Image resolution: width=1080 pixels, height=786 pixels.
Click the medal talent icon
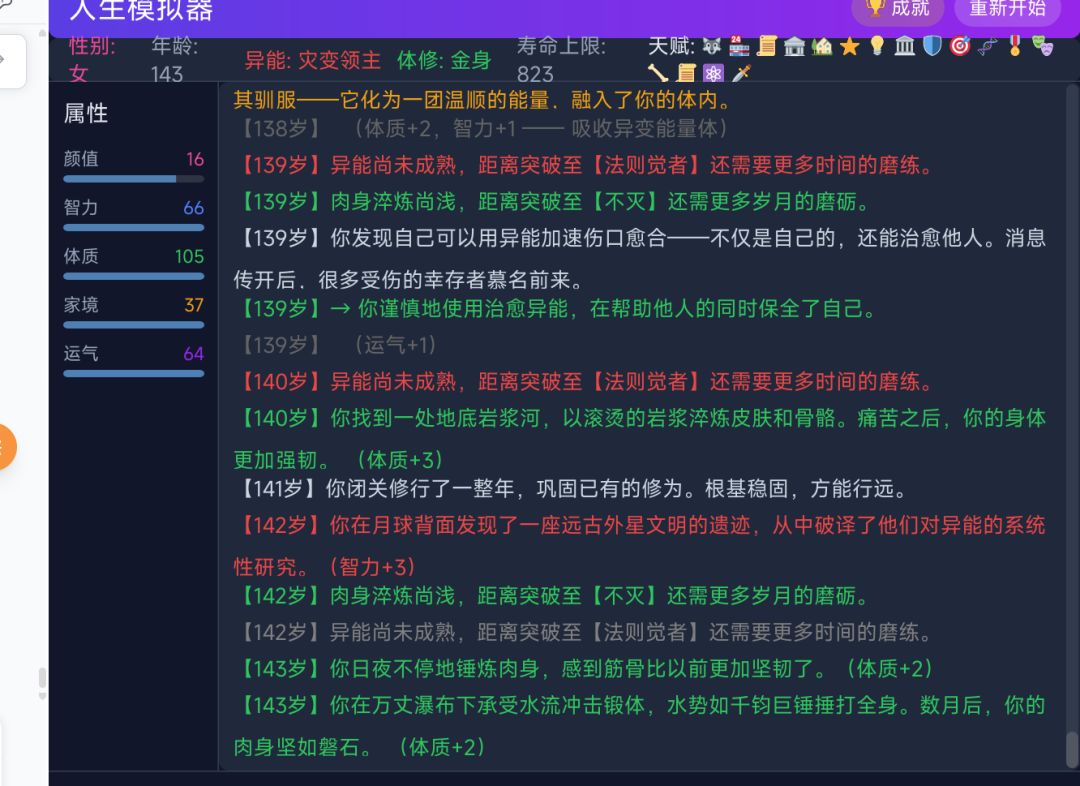click(1015, 46)
